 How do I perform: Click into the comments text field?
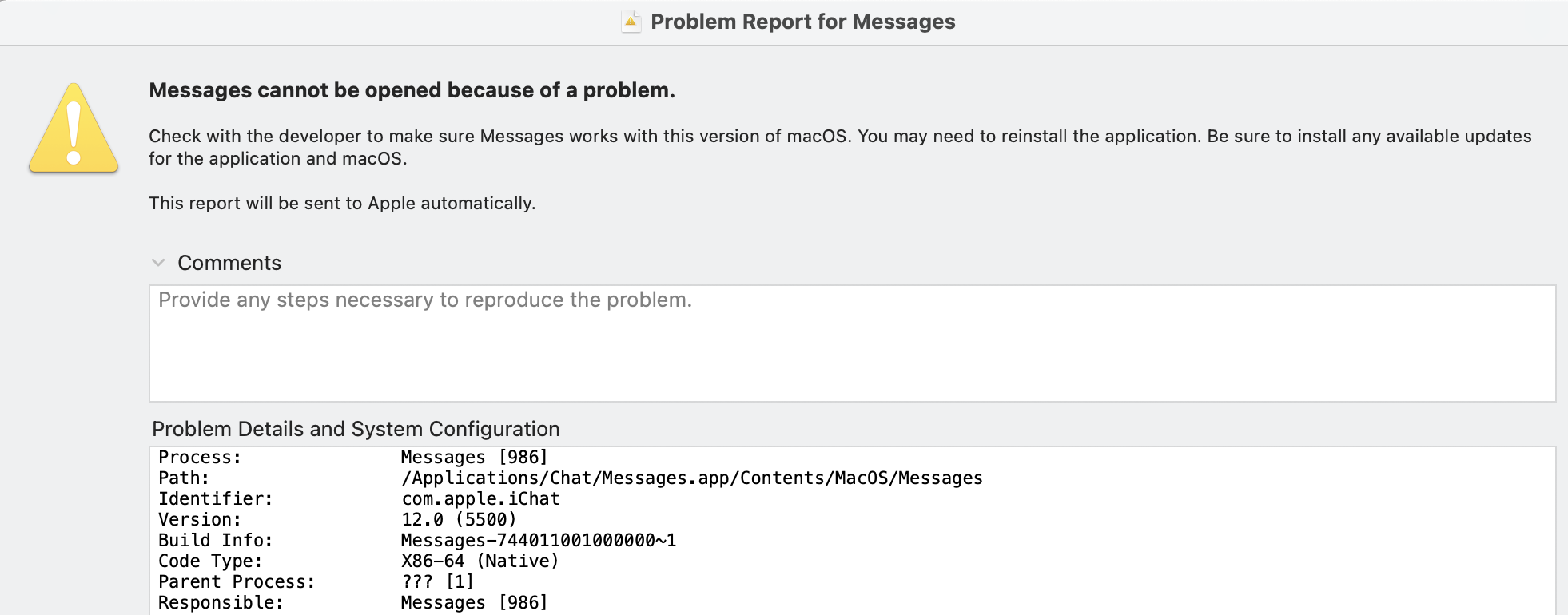(852, 343)
